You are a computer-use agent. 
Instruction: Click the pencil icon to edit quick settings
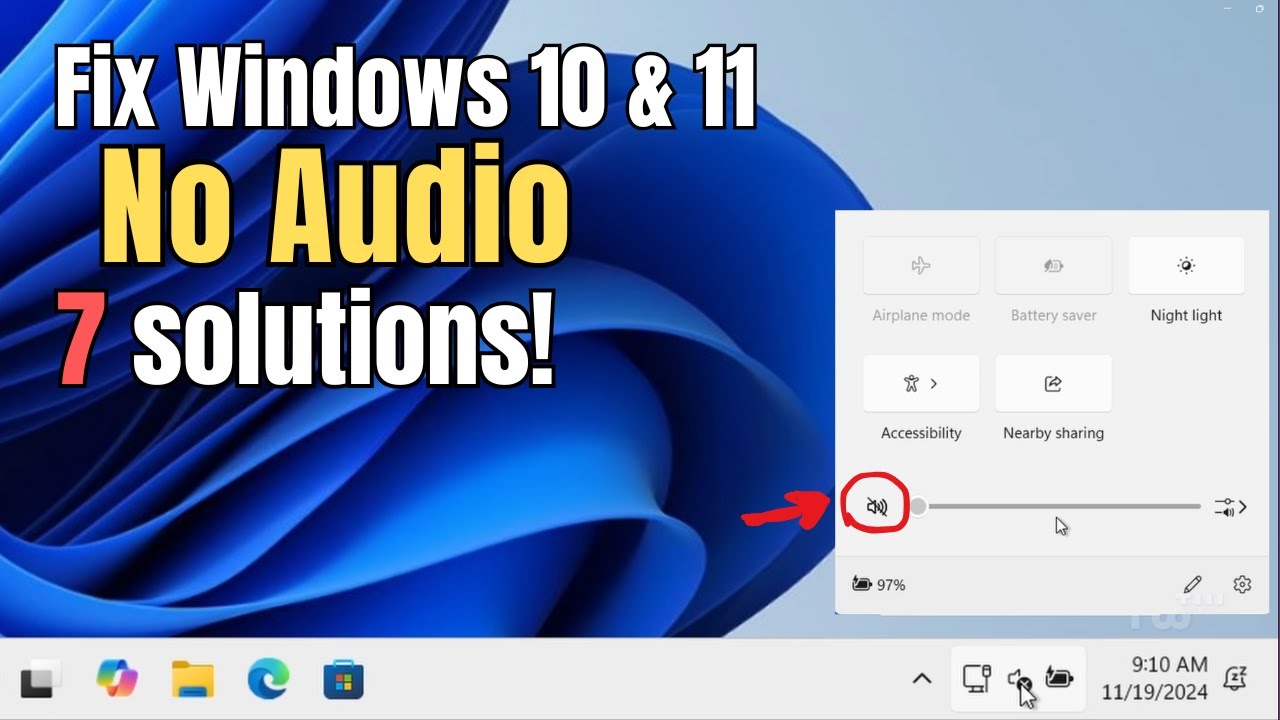click(1192, 584)
